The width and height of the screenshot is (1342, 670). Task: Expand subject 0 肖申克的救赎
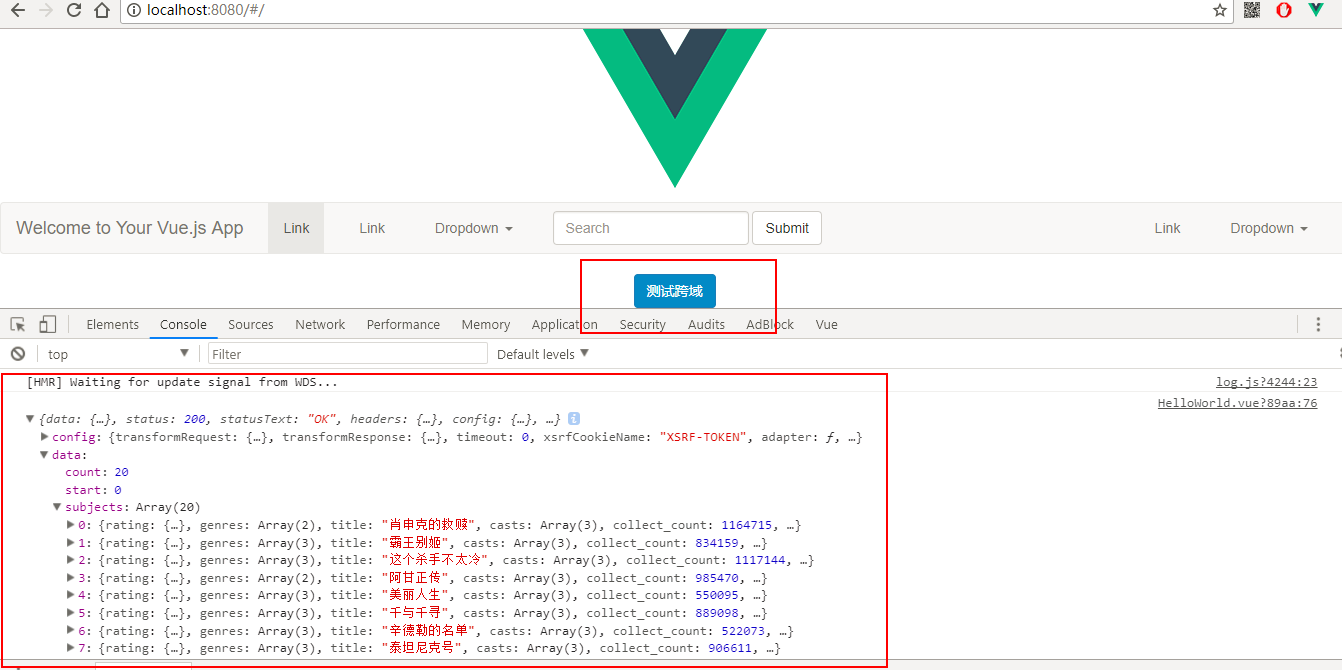tap(70, 525)
